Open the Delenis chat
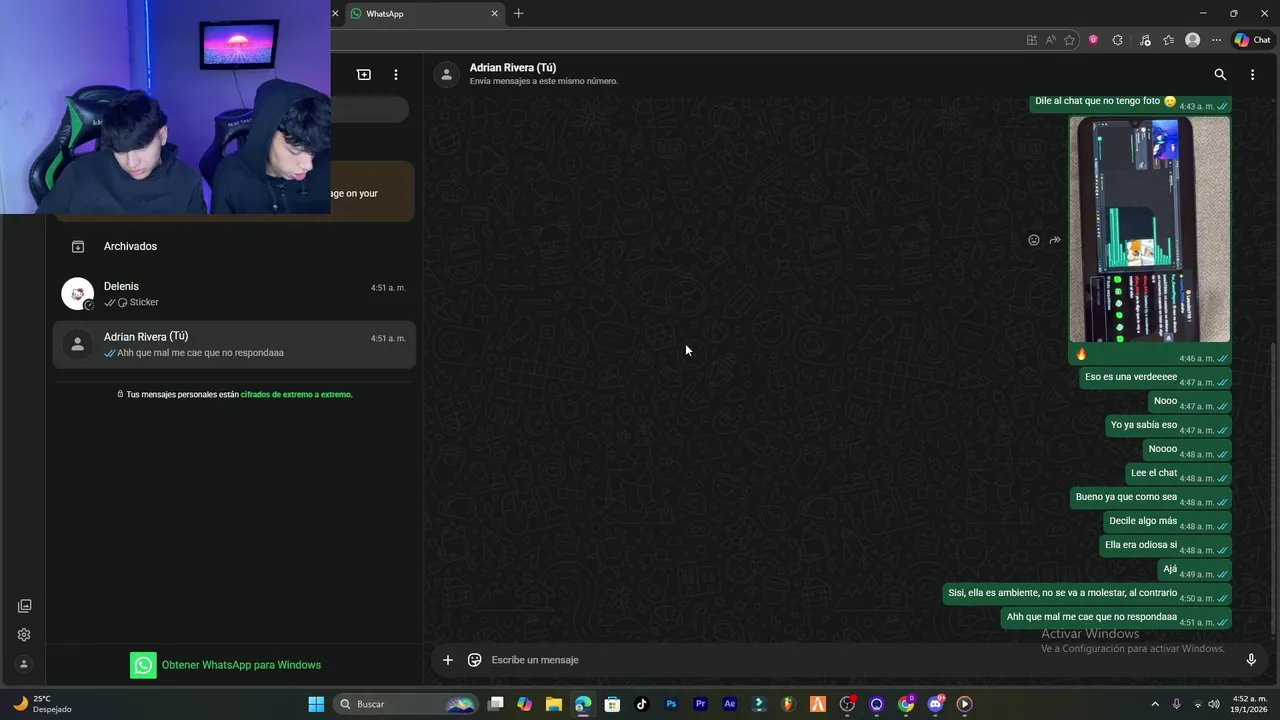 pos(234,294)
